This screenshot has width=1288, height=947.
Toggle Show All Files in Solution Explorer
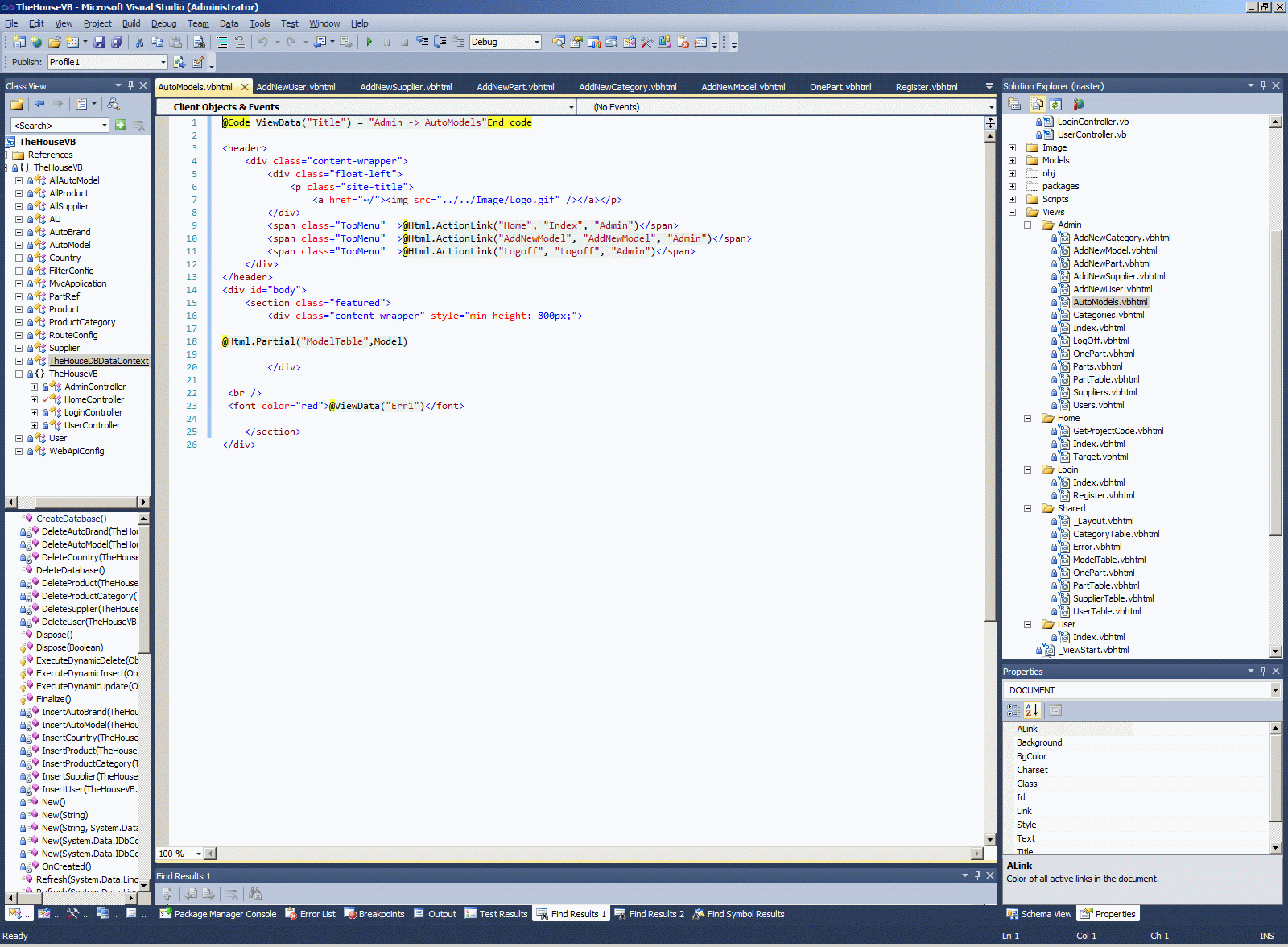tap(1037, 104)
